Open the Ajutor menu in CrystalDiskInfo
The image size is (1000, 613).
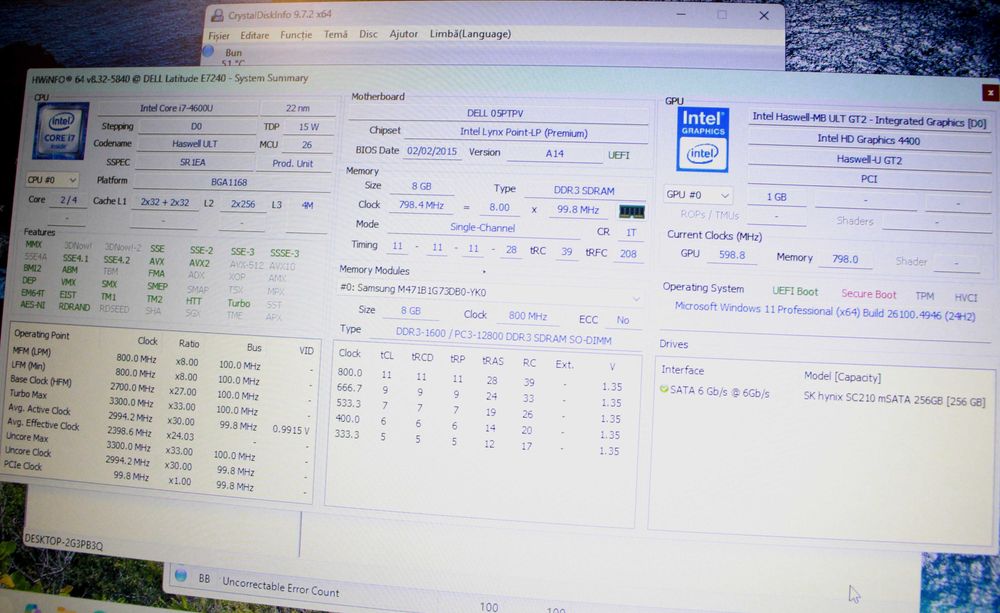point(403,34)
